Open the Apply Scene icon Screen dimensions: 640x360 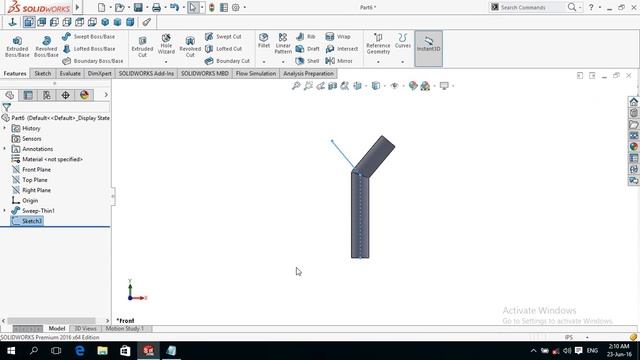coord(425,86)
